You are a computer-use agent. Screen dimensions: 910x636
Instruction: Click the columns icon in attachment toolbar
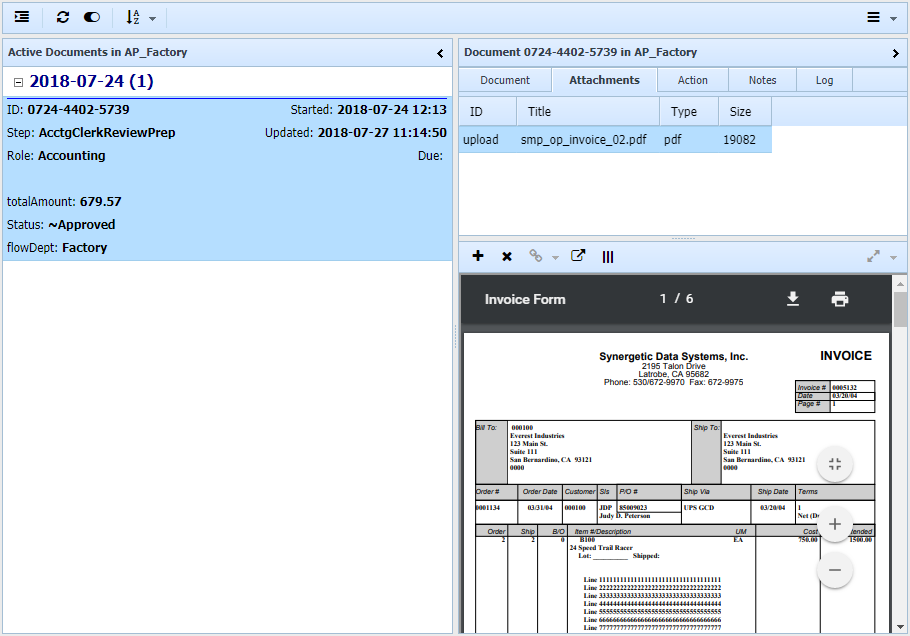pos(607,256)
